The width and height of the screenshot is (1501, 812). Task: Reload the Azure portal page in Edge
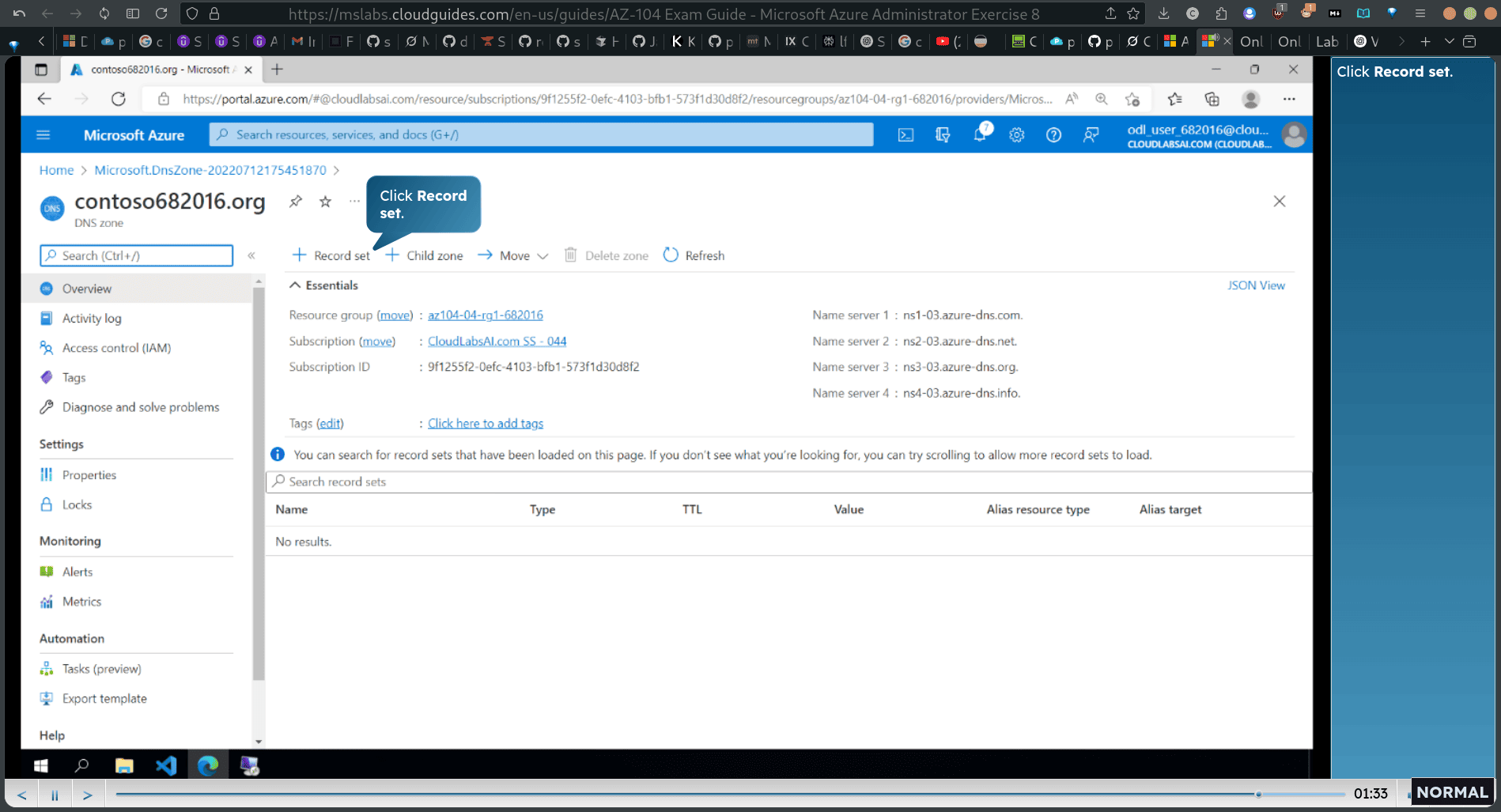pyautogui.click(x=119, y=99)
